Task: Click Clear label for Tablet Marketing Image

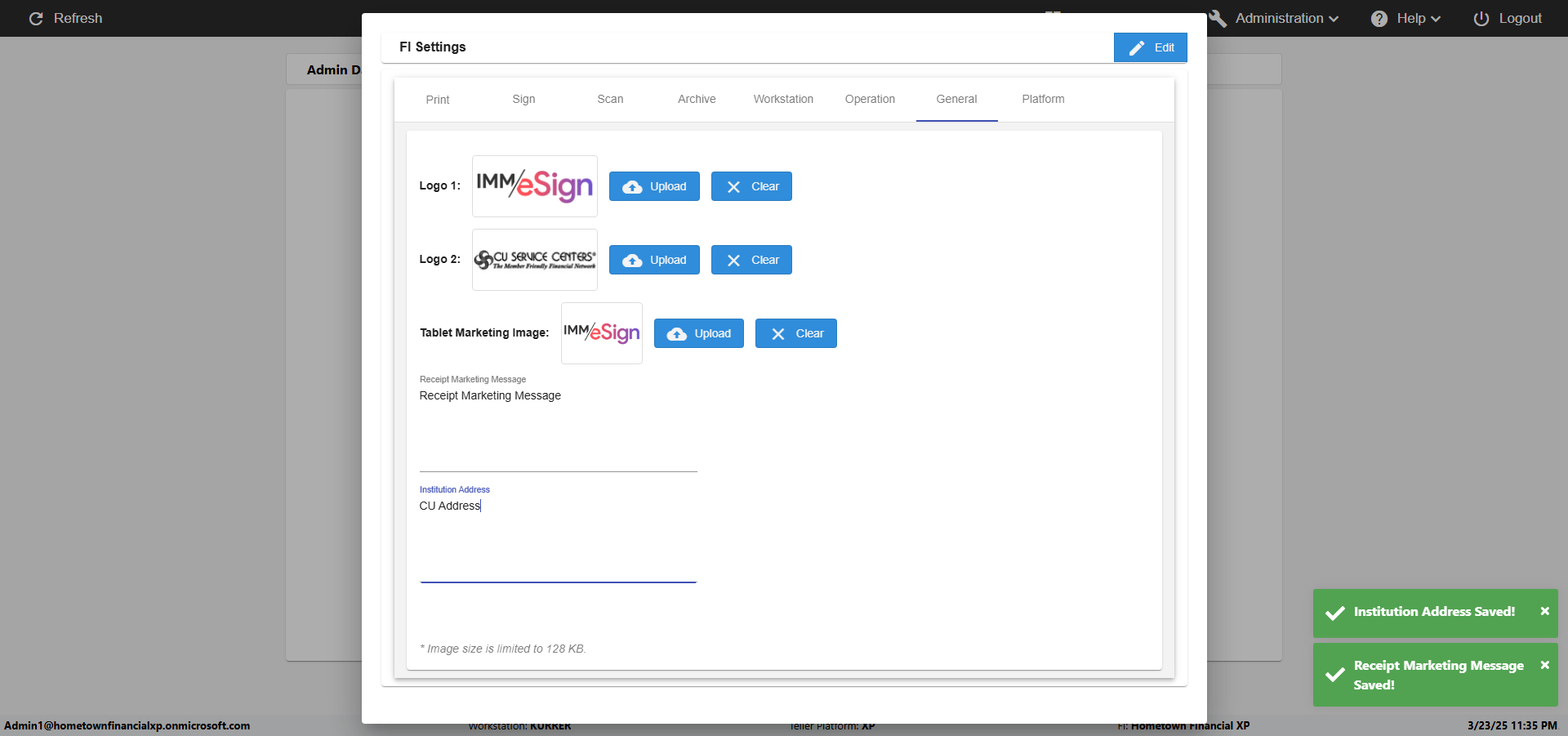Action: (810, 333)
